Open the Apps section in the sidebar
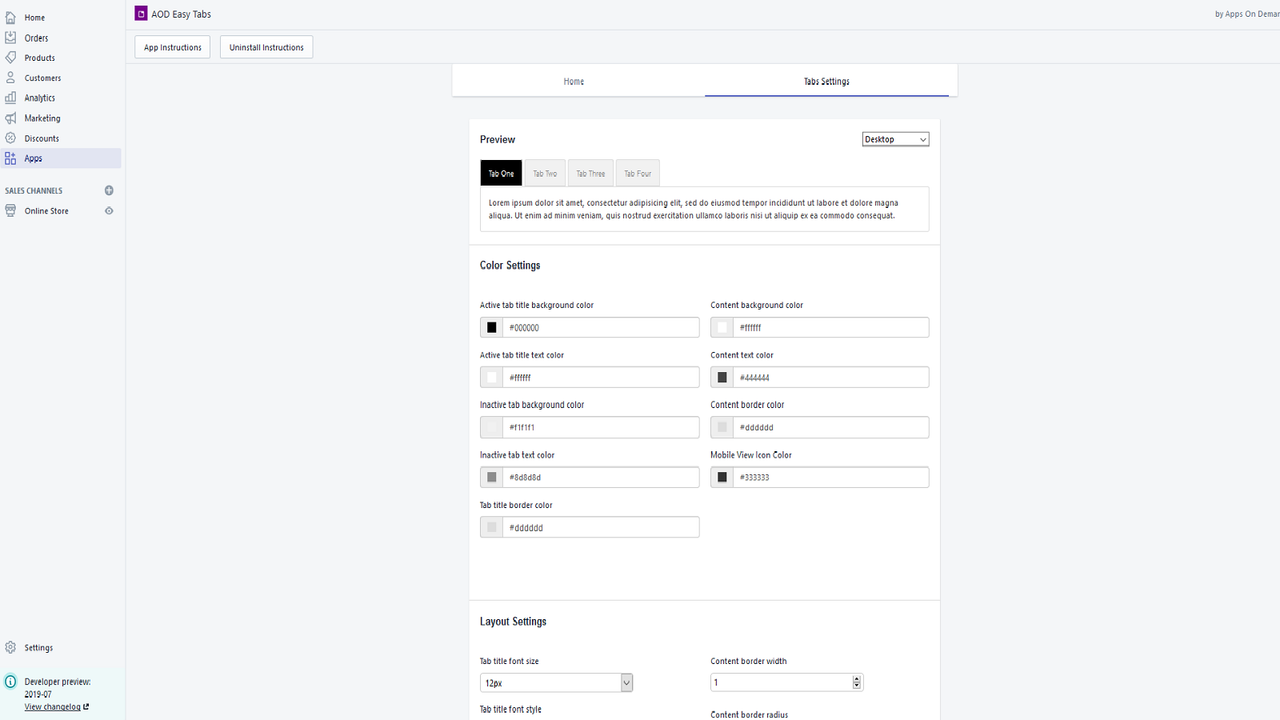Screen dimensions: 1280x720 click(x=32, y=158)
